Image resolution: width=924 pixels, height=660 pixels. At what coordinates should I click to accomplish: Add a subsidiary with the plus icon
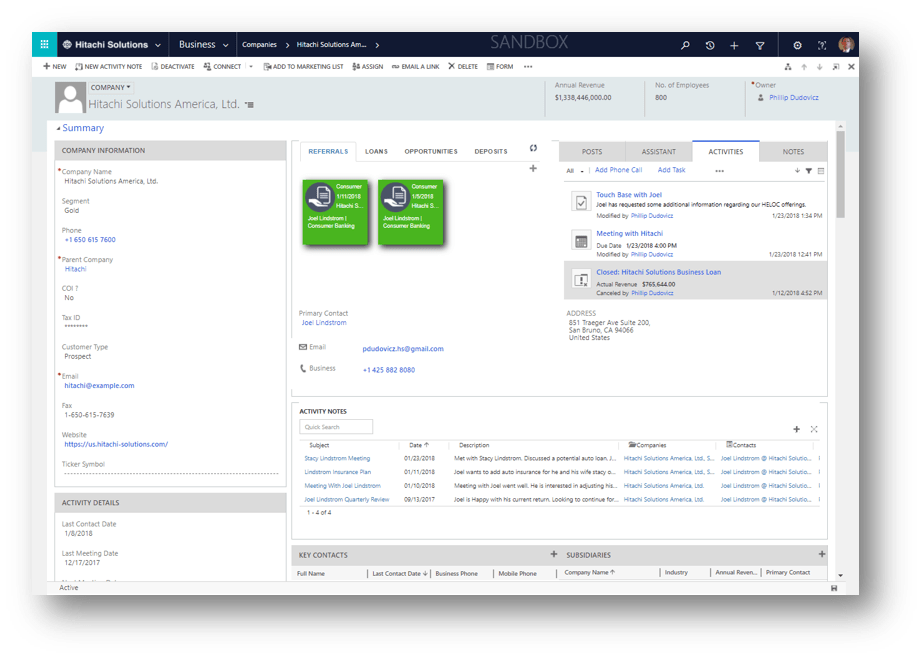click(821, 554)
